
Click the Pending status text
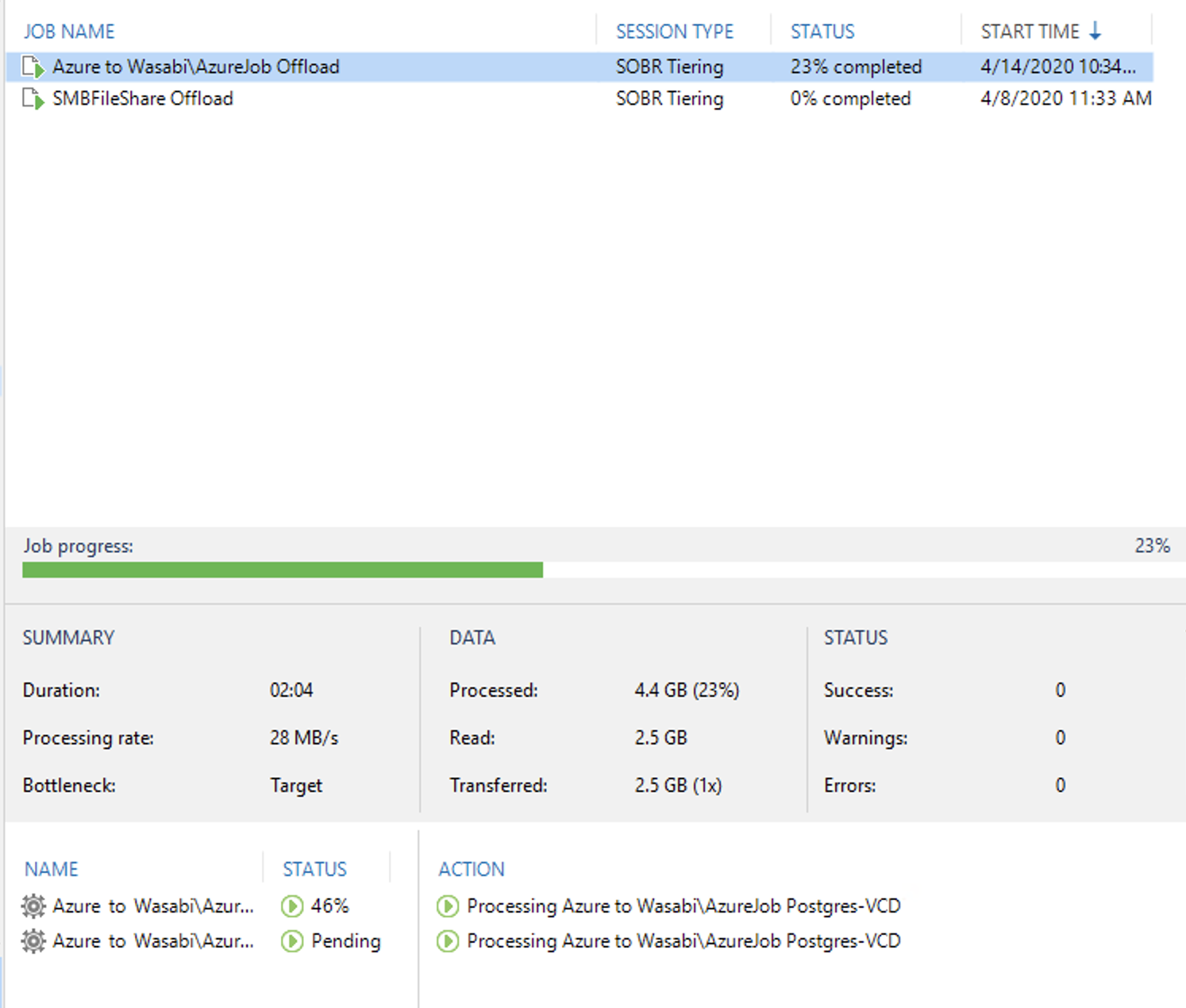point(346,941)
